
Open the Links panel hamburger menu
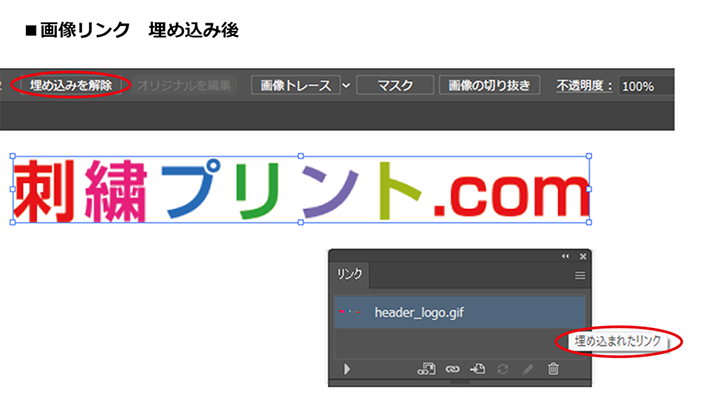click(580, 275)
